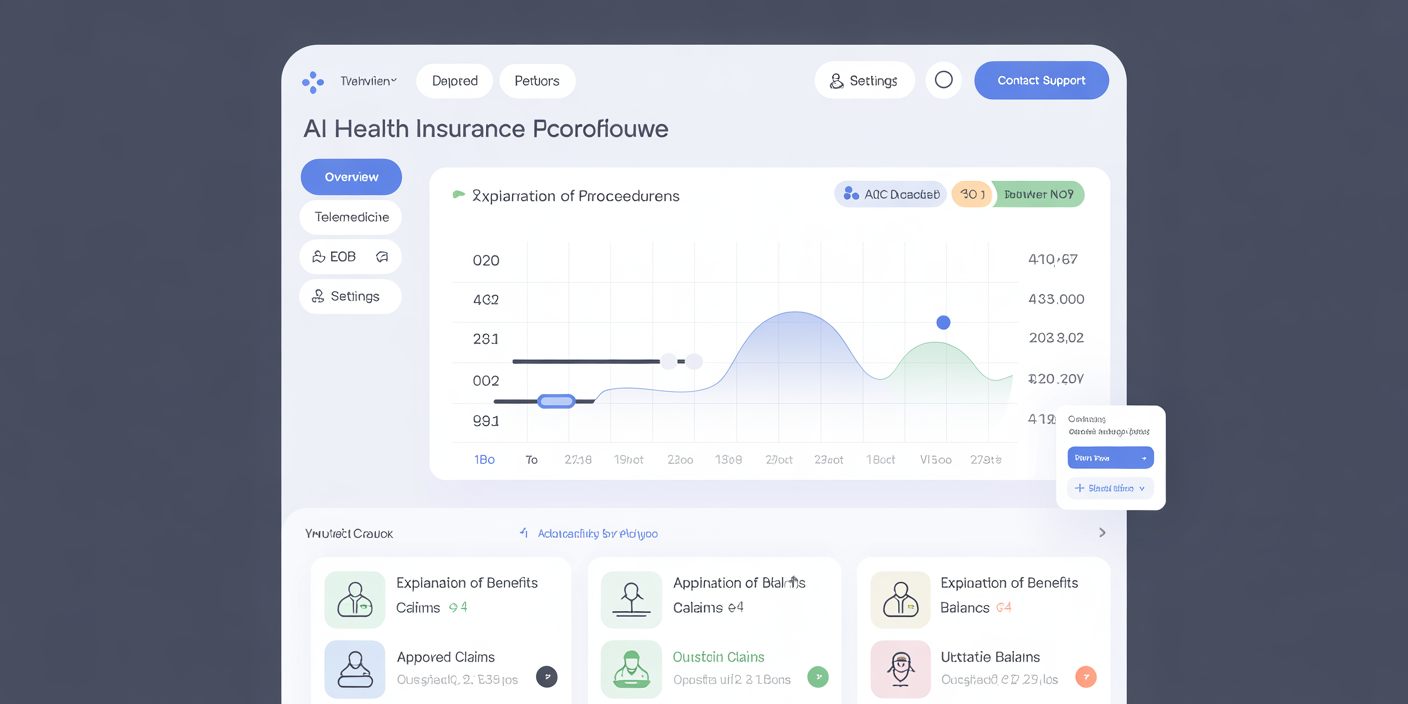
Task: Open Telemedicine in the sidebar
Action: 351,217
